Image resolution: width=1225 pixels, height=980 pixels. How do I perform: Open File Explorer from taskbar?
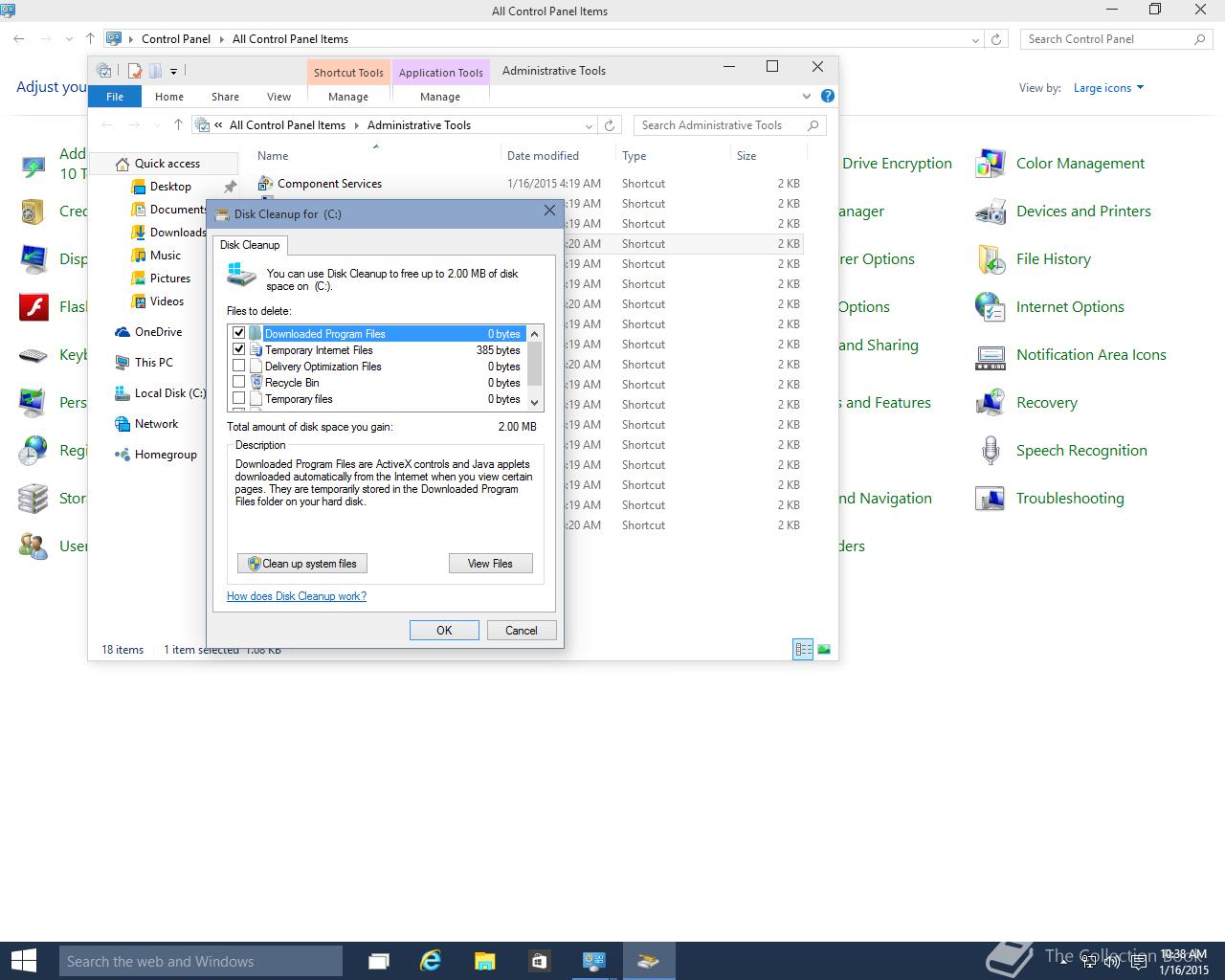coord(485,961)
